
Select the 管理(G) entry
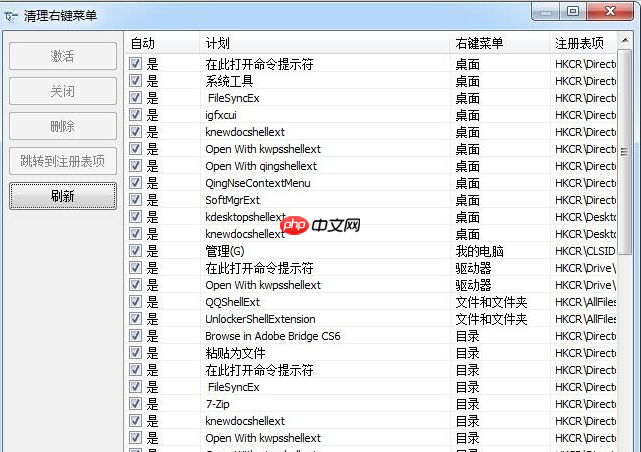coord(224,251)
